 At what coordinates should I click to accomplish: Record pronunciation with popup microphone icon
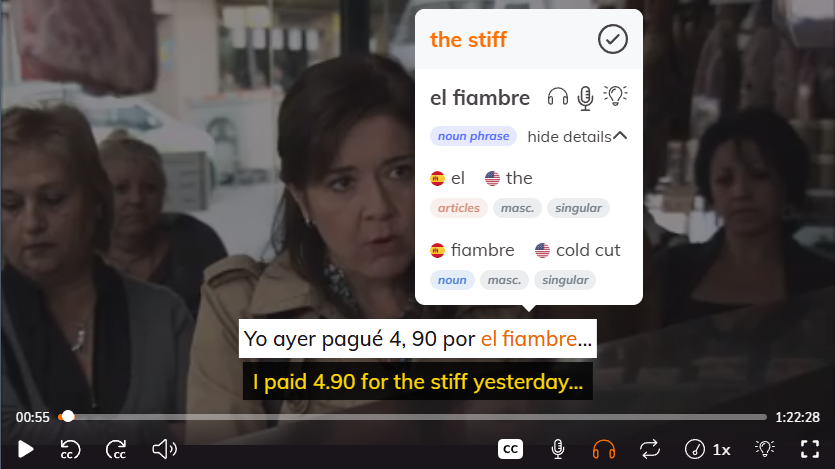585,98
